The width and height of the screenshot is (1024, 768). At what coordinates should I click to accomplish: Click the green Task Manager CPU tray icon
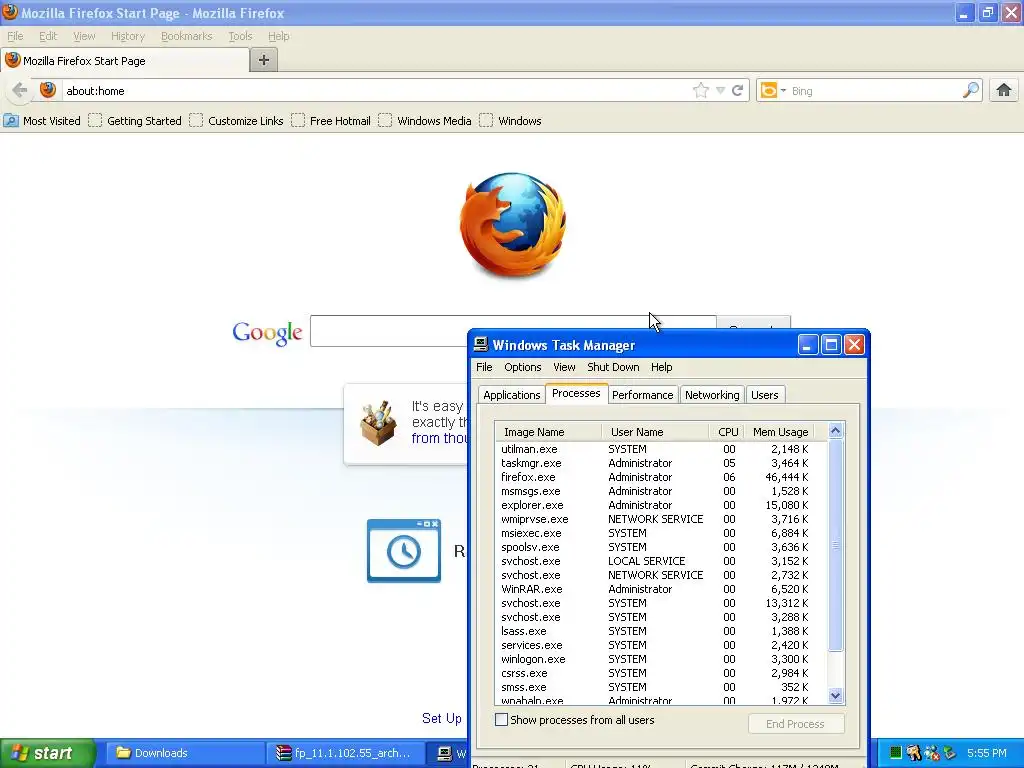896,753
